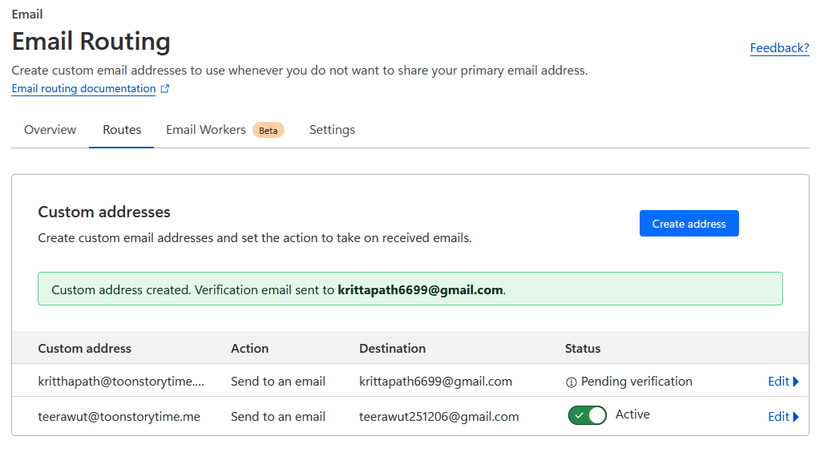Screen dimensions: 828x449
Task: Click the Create address button
Action: [689, 224]
